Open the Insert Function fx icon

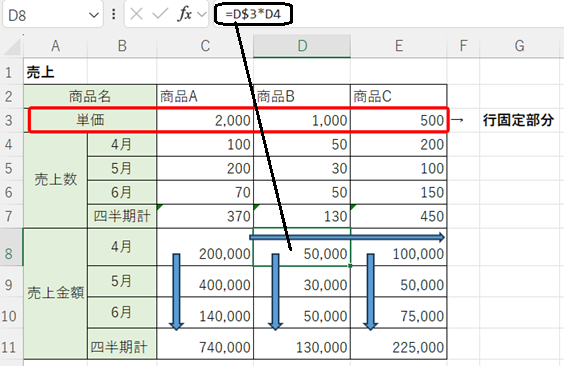[185, 14]
